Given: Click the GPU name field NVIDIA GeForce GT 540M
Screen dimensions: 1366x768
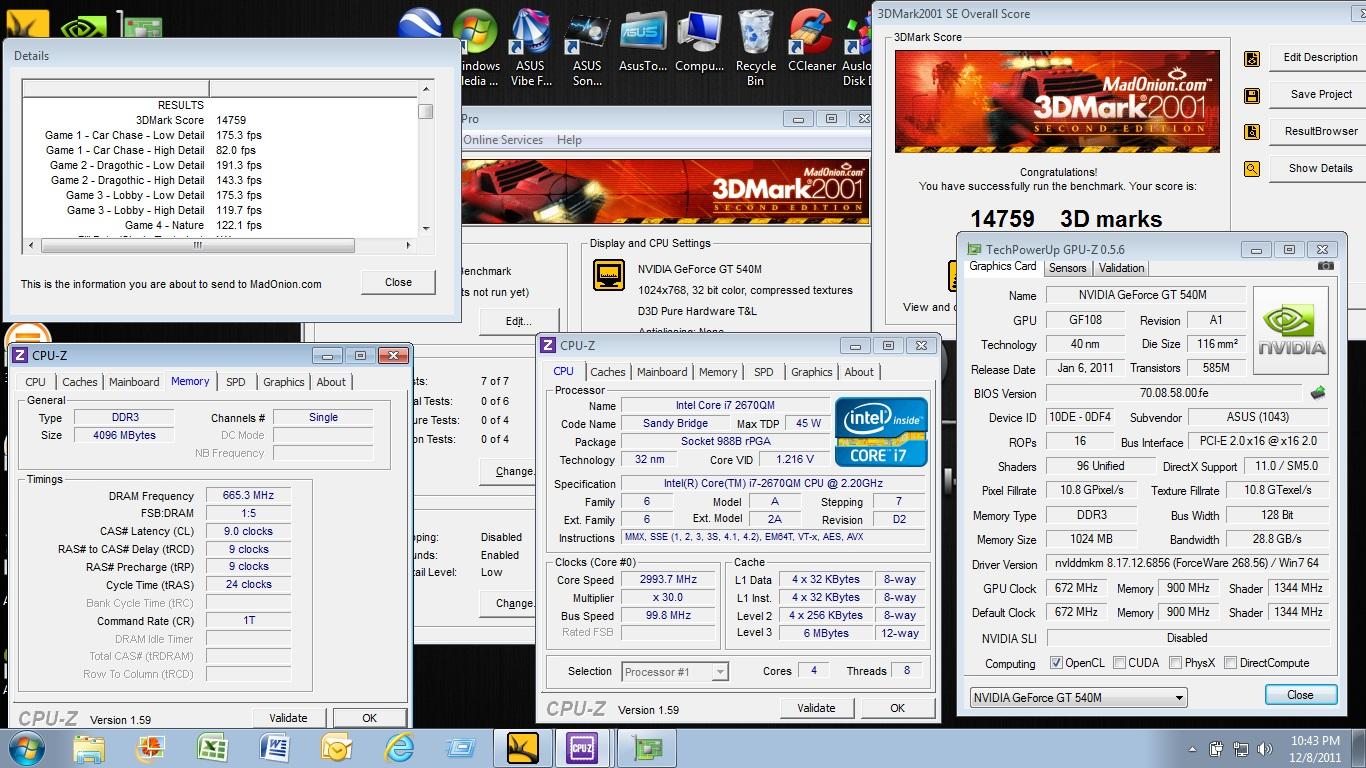Looking at the screenshot, I should click(1146, 295).
